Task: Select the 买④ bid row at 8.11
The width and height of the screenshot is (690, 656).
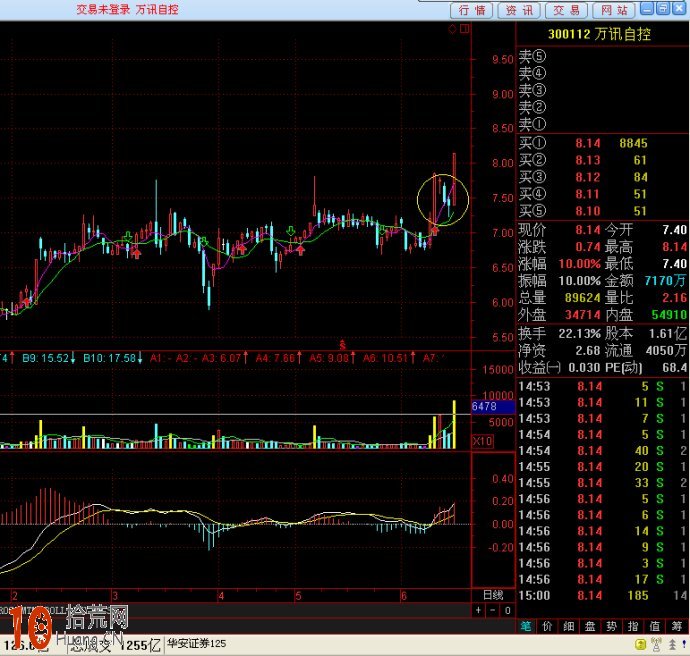Action: point(603,194)
